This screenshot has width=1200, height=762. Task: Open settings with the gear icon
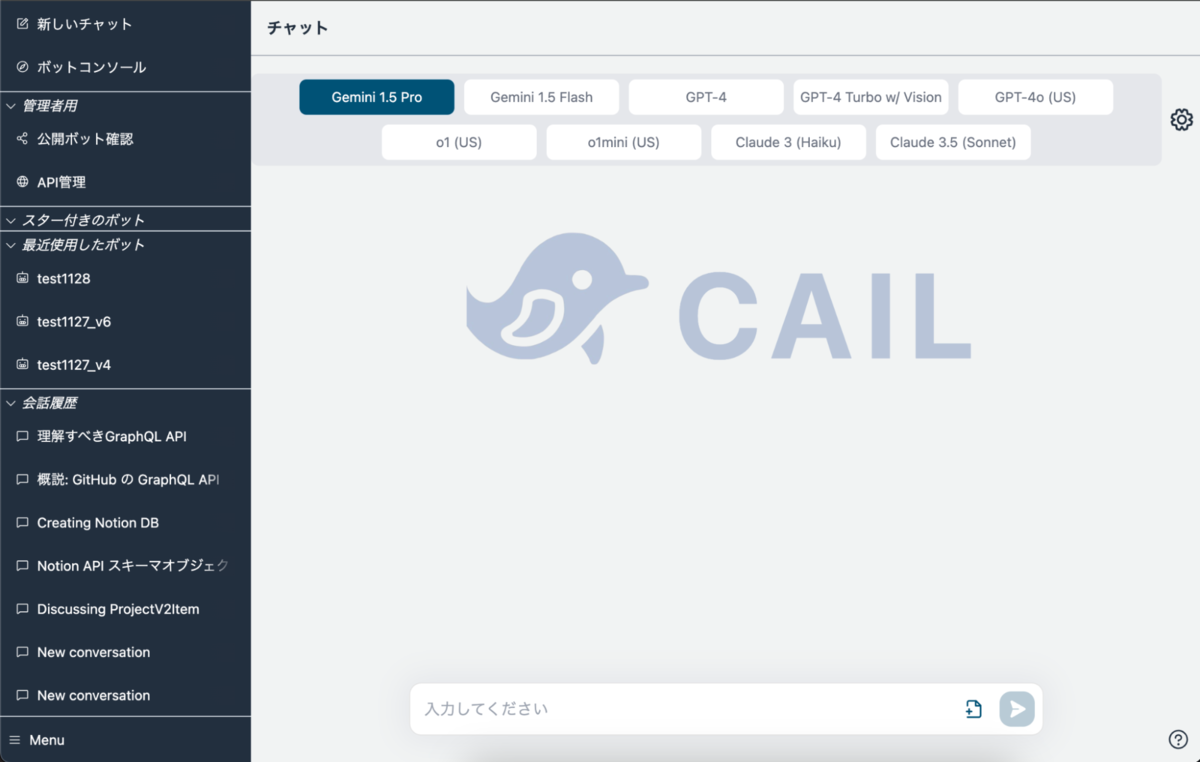click(x=1181, y=120)
